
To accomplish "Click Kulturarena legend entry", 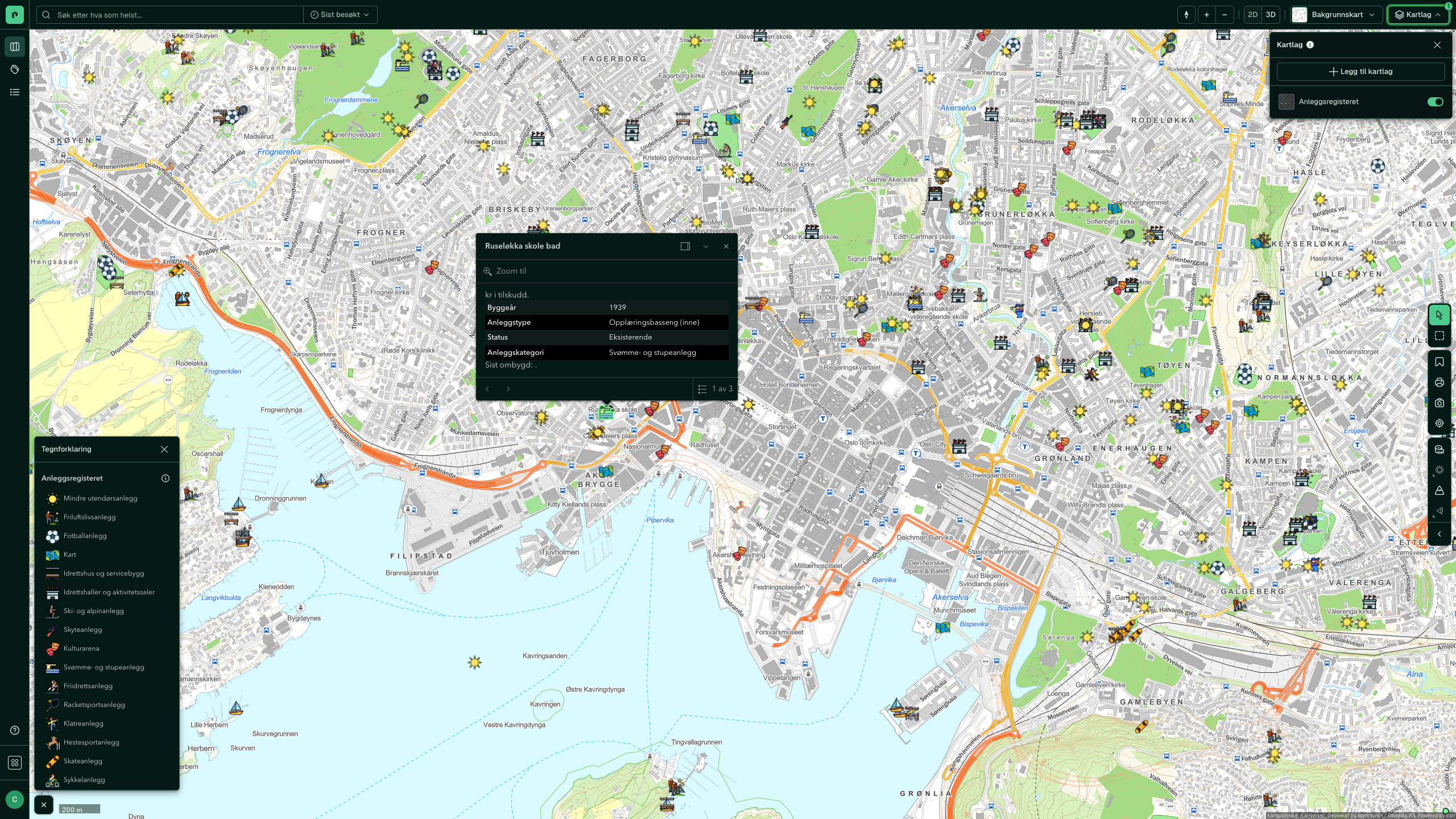I will [x=73, y=648].
